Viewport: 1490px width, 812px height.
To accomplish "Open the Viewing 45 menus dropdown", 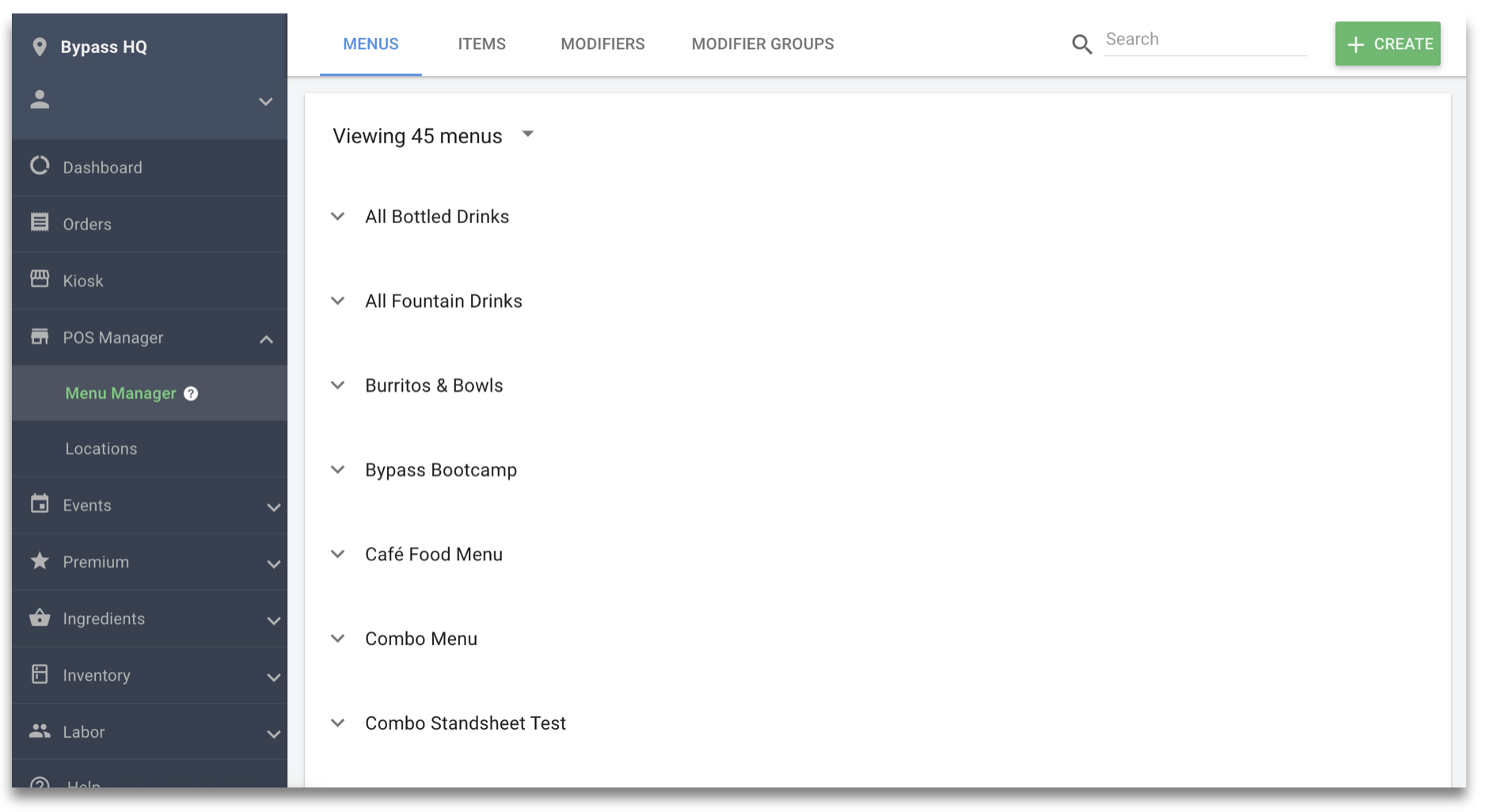I will click(528, 135).
